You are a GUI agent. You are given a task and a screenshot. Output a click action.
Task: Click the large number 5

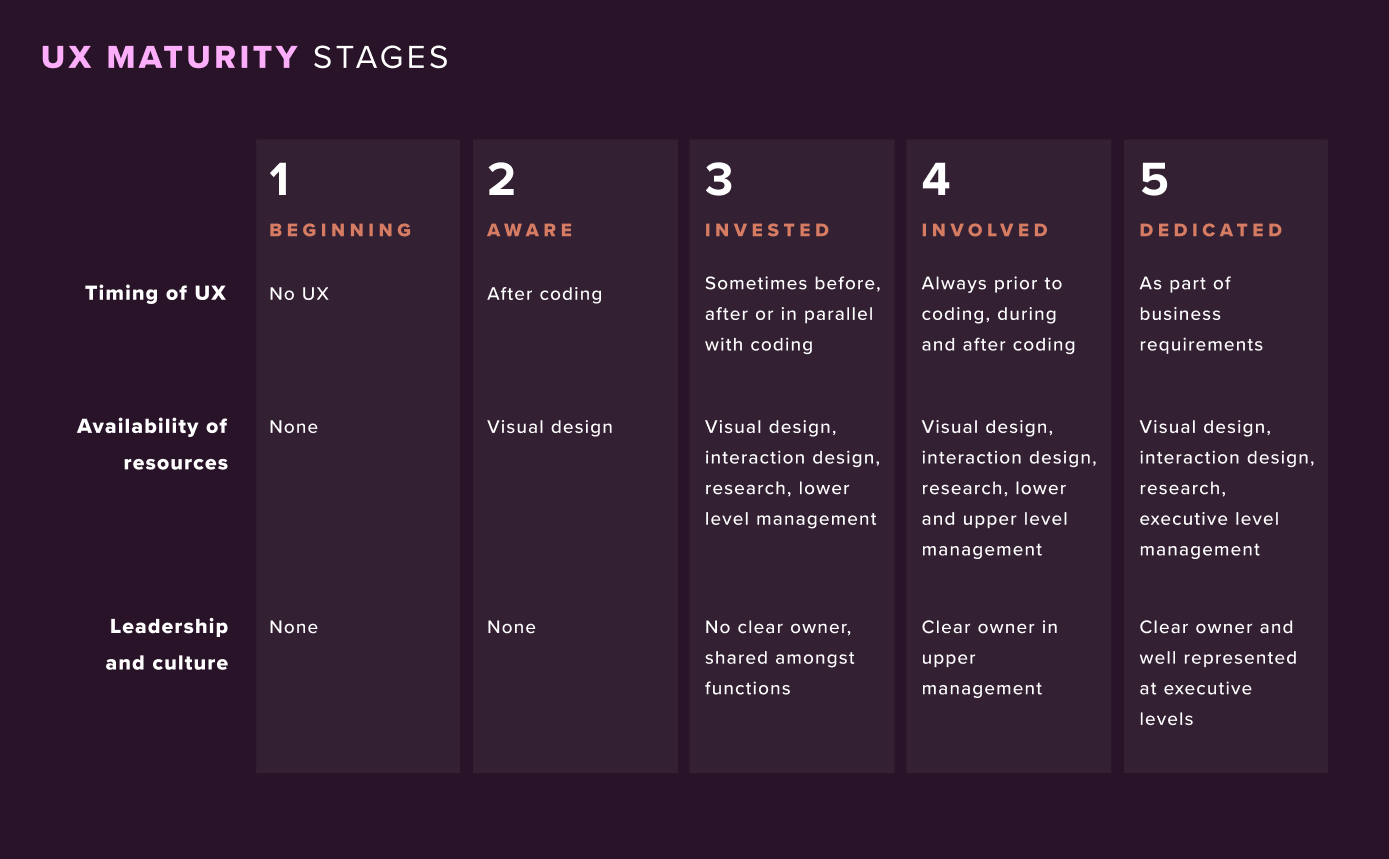[1154, 180]
